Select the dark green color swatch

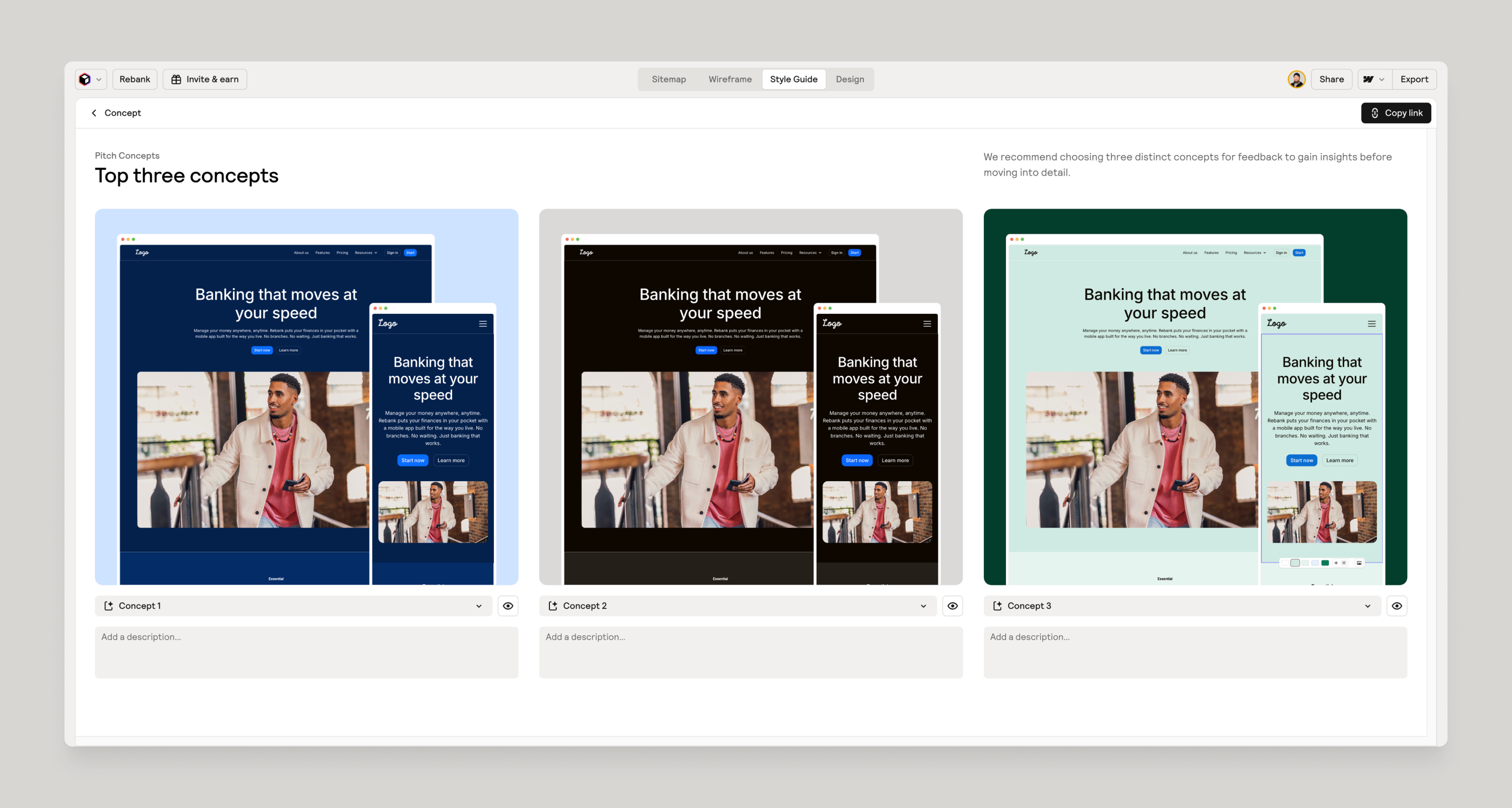1326,563
